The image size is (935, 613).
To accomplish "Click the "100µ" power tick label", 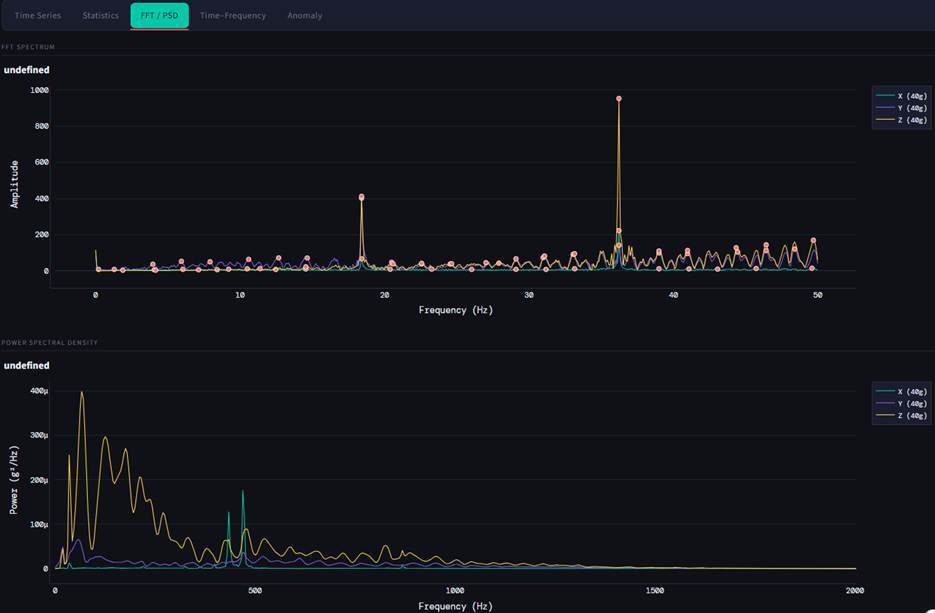I will tap(39, 525).
